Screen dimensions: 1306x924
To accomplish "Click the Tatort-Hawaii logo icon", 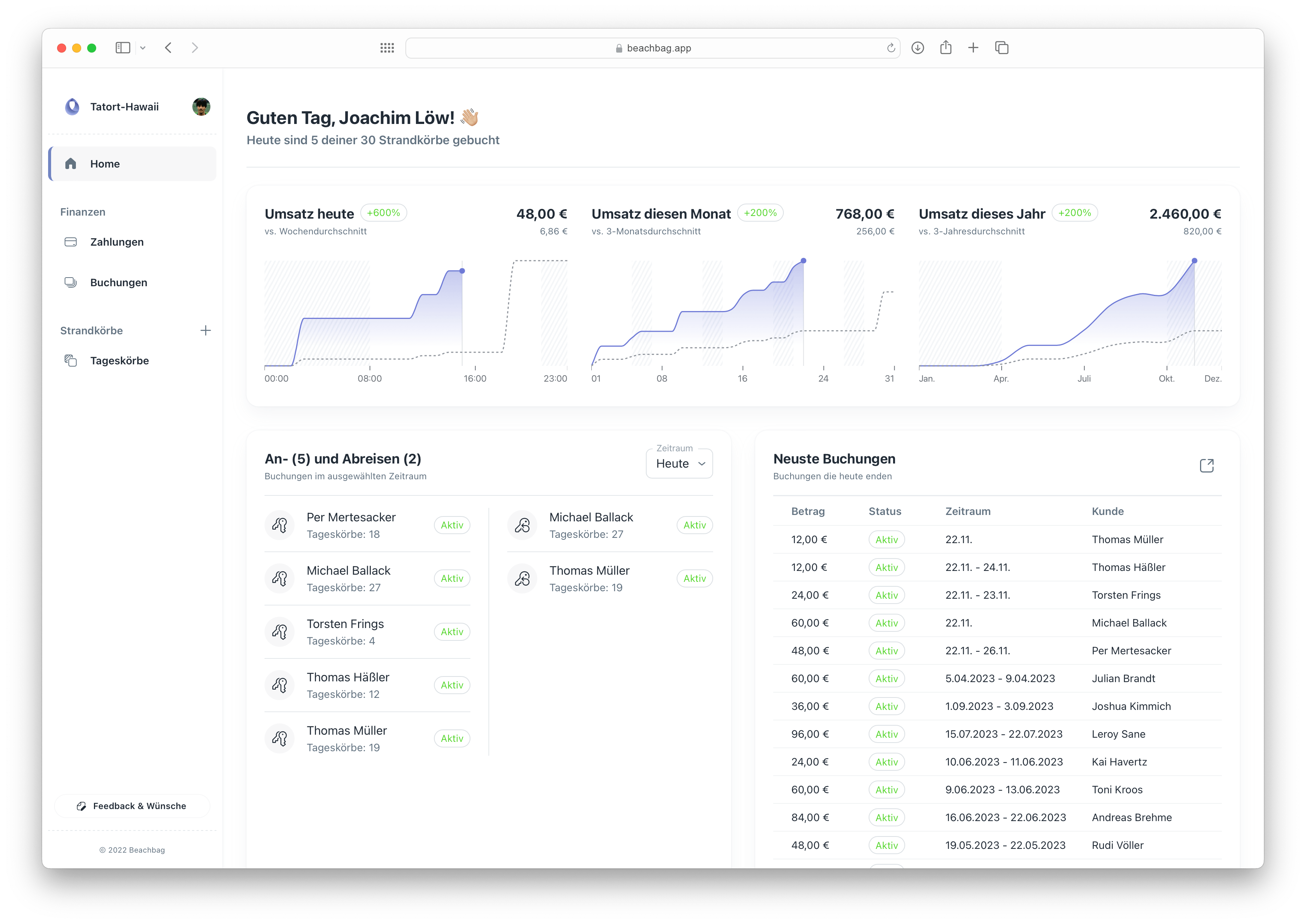I will point(72,106).
